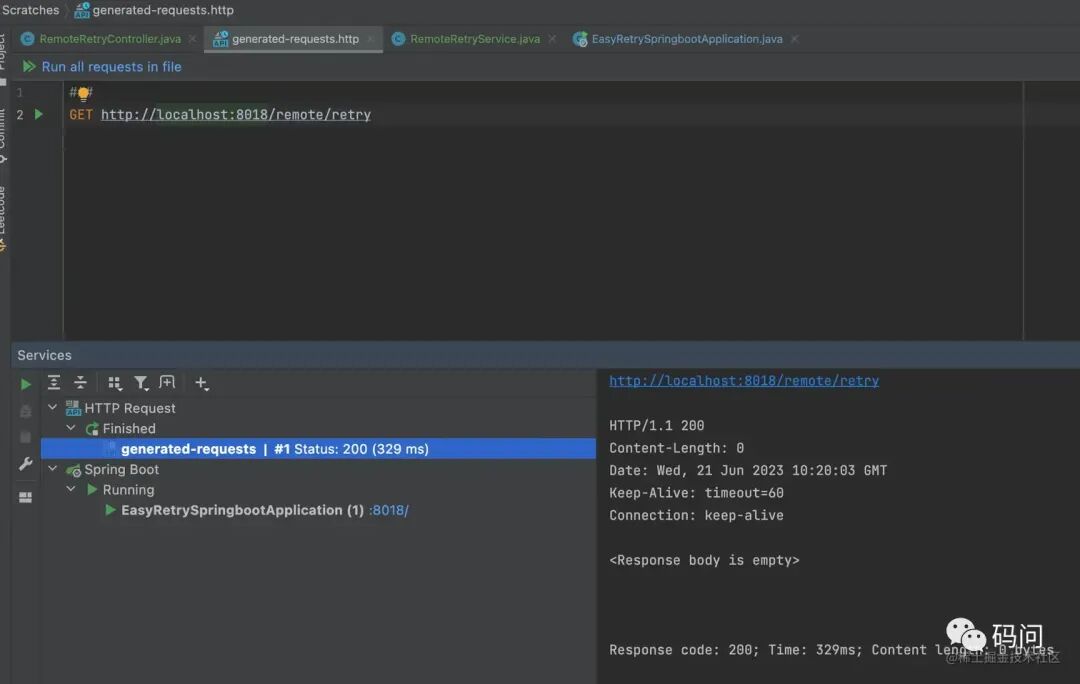Close the EasyRetrySpringbootApplication.java tab
Image resolution: width=1080 pixels, height=684 pixels.
pos(795,39)
